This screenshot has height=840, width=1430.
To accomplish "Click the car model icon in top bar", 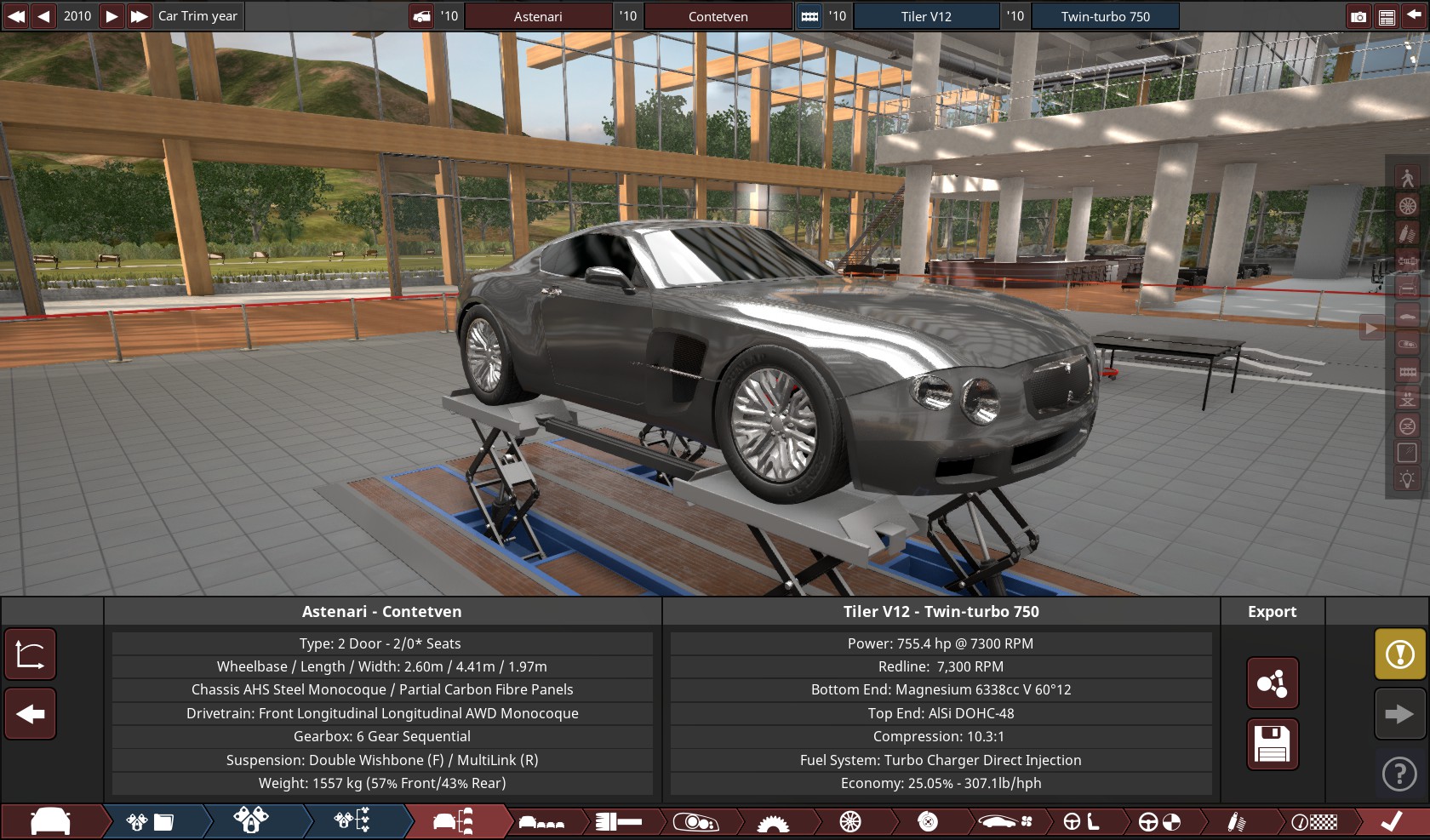I will (421, 16).
